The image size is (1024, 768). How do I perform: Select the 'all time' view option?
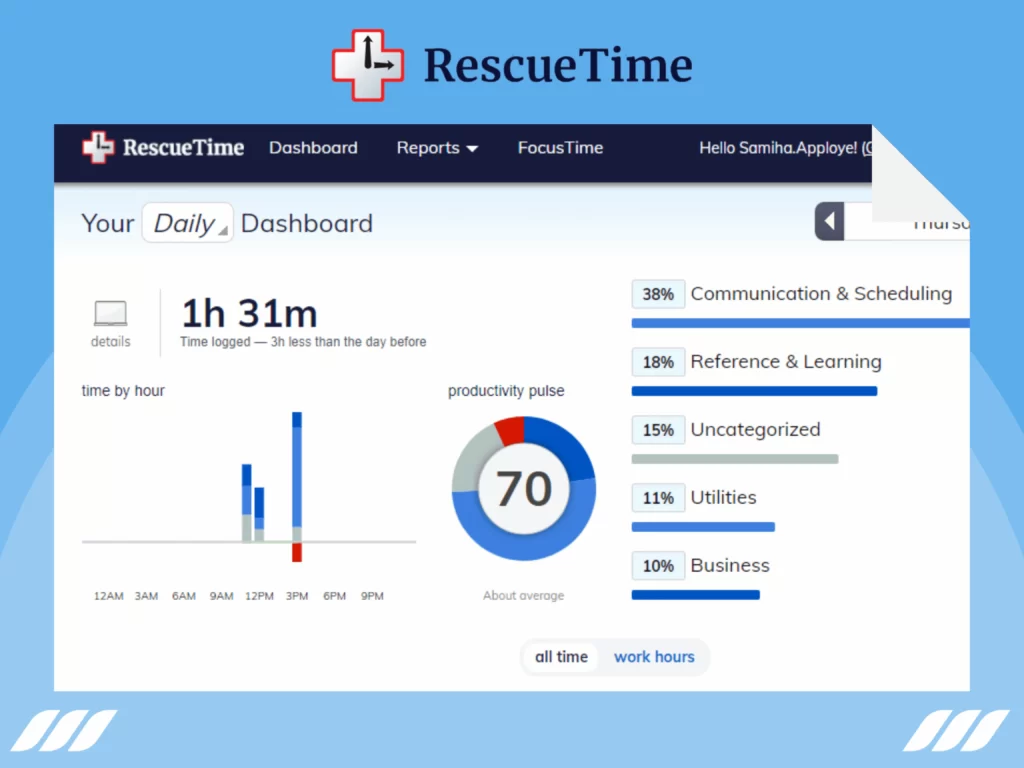click(x=561, y=657)
